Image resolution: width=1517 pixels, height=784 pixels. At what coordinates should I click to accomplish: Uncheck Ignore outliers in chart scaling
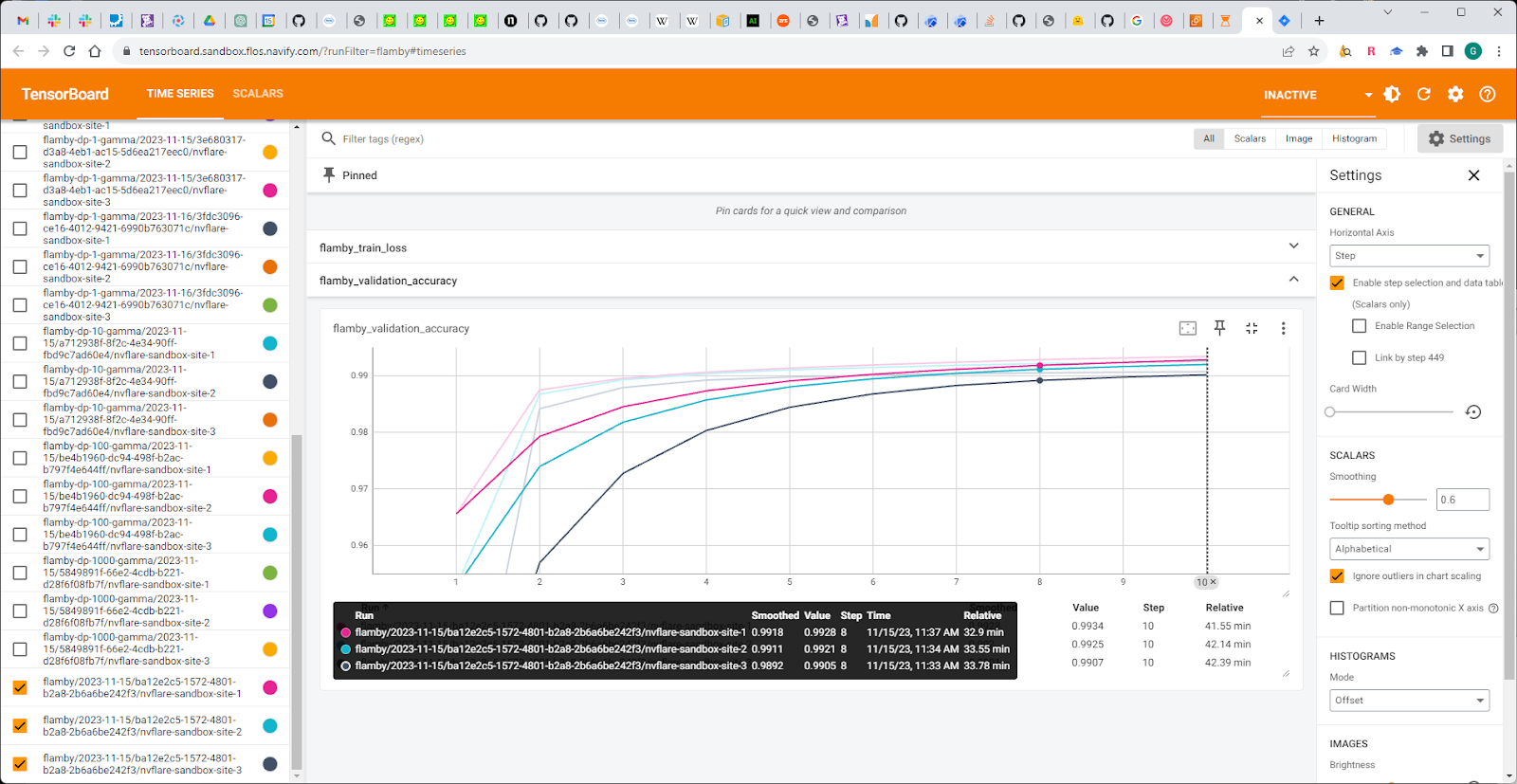point(1337,576)
